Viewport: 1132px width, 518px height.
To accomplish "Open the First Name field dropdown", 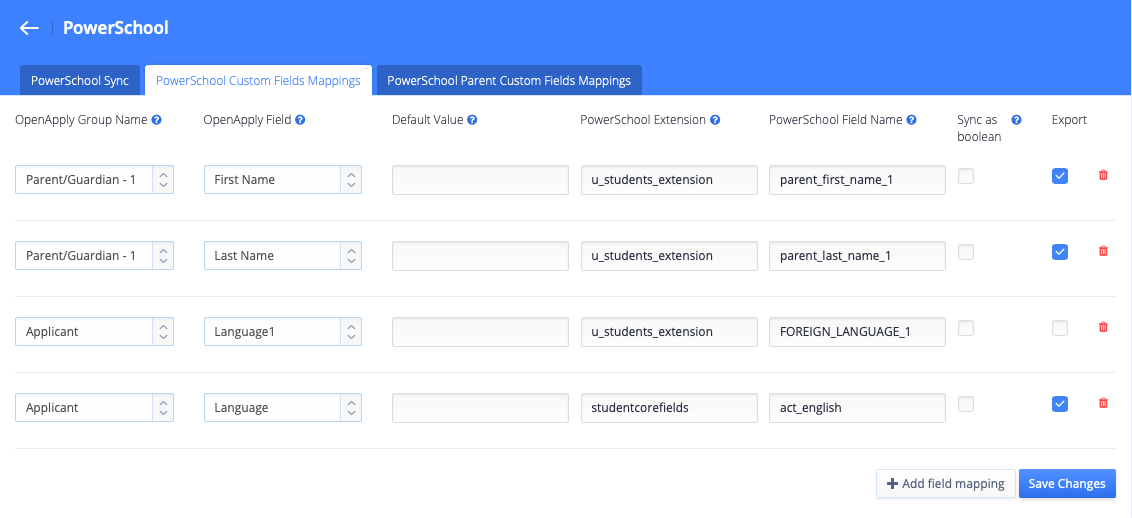I will [282, 180].
